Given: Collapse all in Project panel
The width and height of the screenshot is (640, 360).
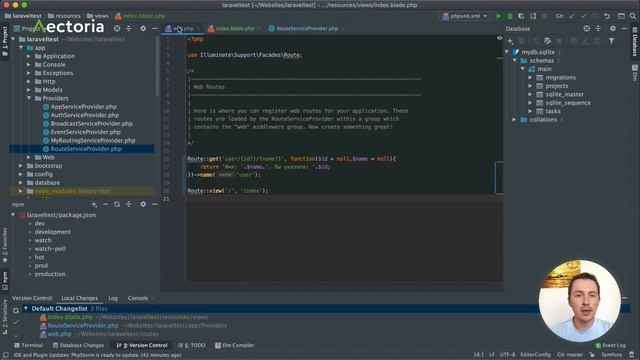Looking at the screenshot, I should 129,29.
